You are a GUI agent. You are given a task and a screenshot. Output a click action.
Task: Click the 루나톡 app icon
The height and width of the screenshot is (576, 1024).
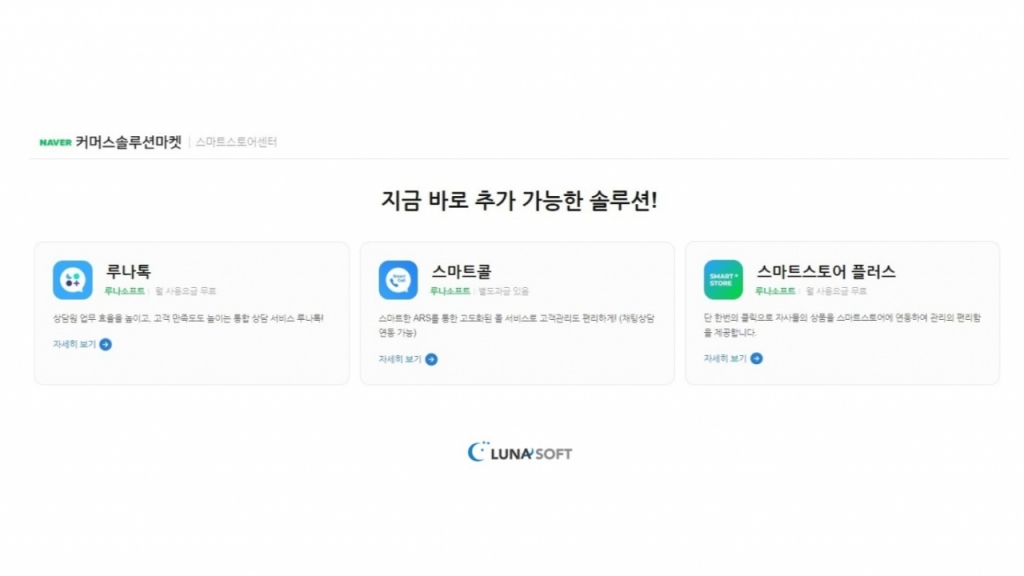pyautogui.click(x=72, y=280)
